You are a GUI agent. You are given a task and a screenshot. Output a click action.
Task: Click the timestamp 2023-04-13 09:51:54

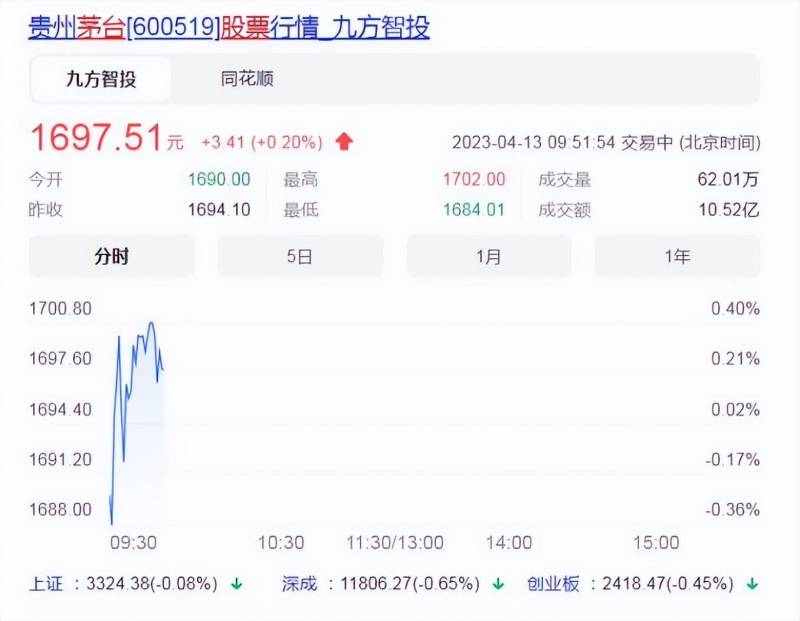point(533,142)
